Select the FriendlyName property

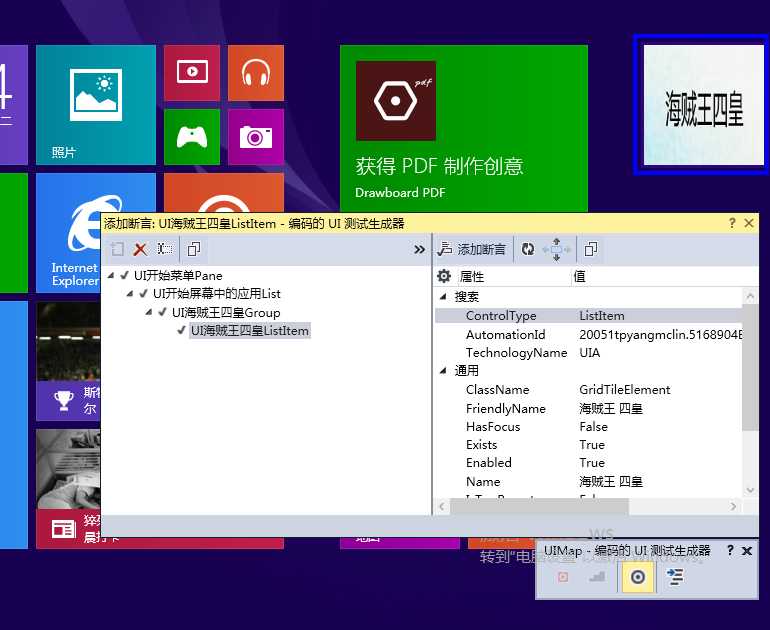tap(506, 408)
